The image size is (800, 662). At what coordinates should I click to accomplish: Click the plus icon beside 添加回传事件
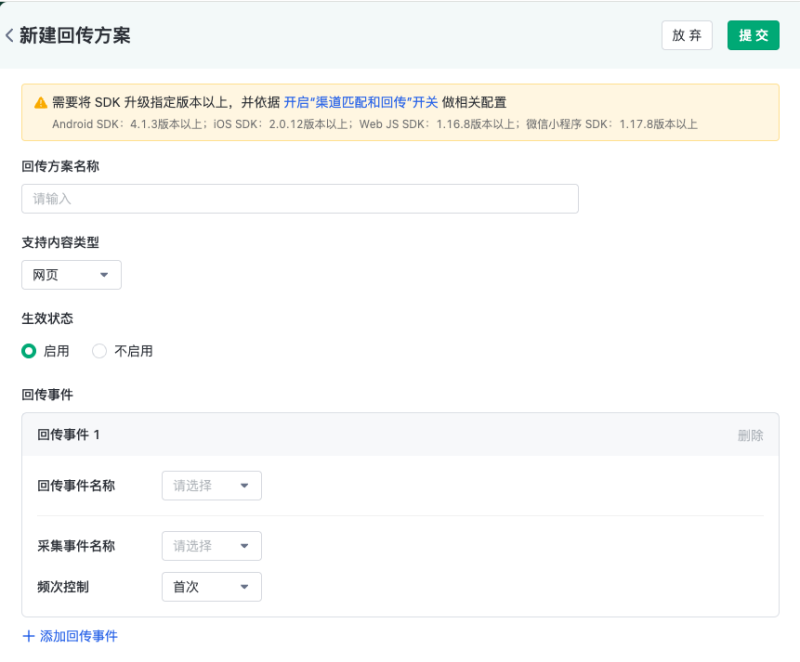29,636
